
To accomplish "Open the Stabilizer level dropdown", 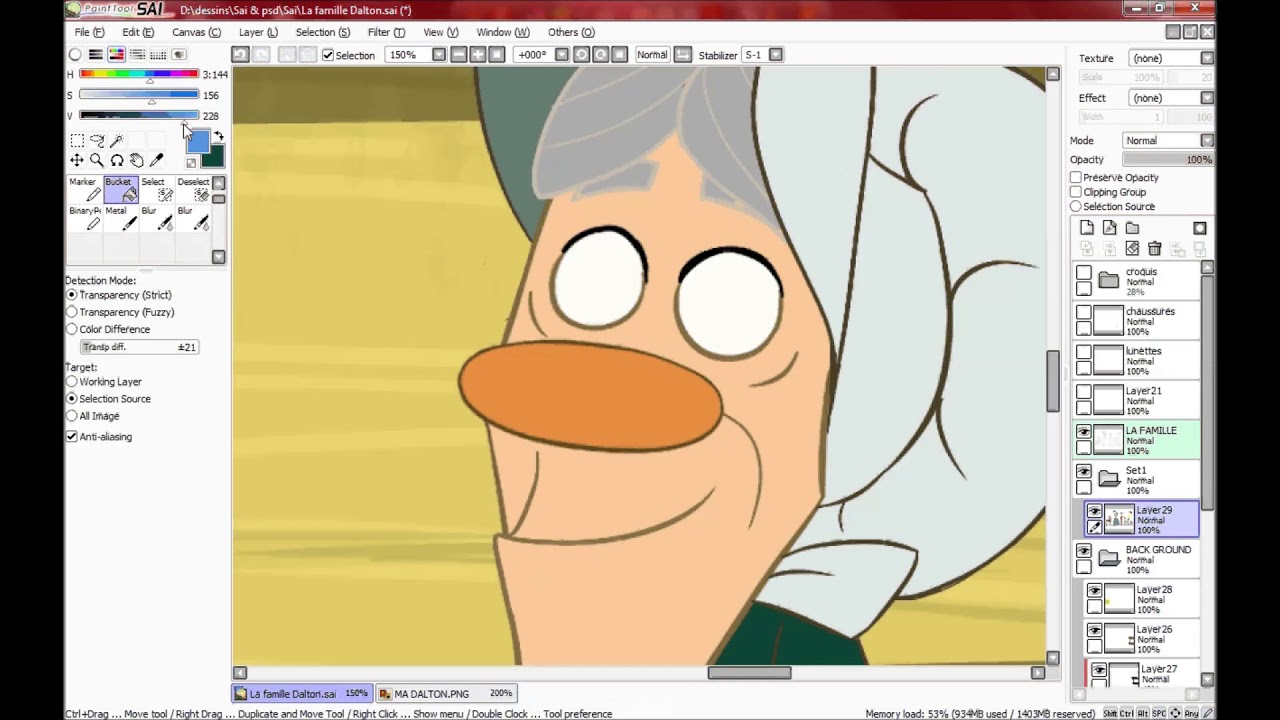I will pyautogui.click(x=776, y=55).
